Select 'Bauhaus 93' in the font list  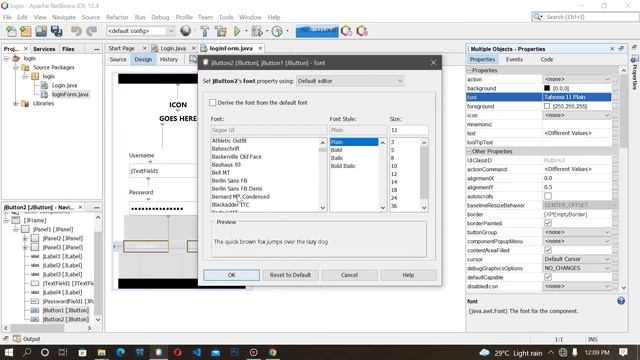(226, 165)
